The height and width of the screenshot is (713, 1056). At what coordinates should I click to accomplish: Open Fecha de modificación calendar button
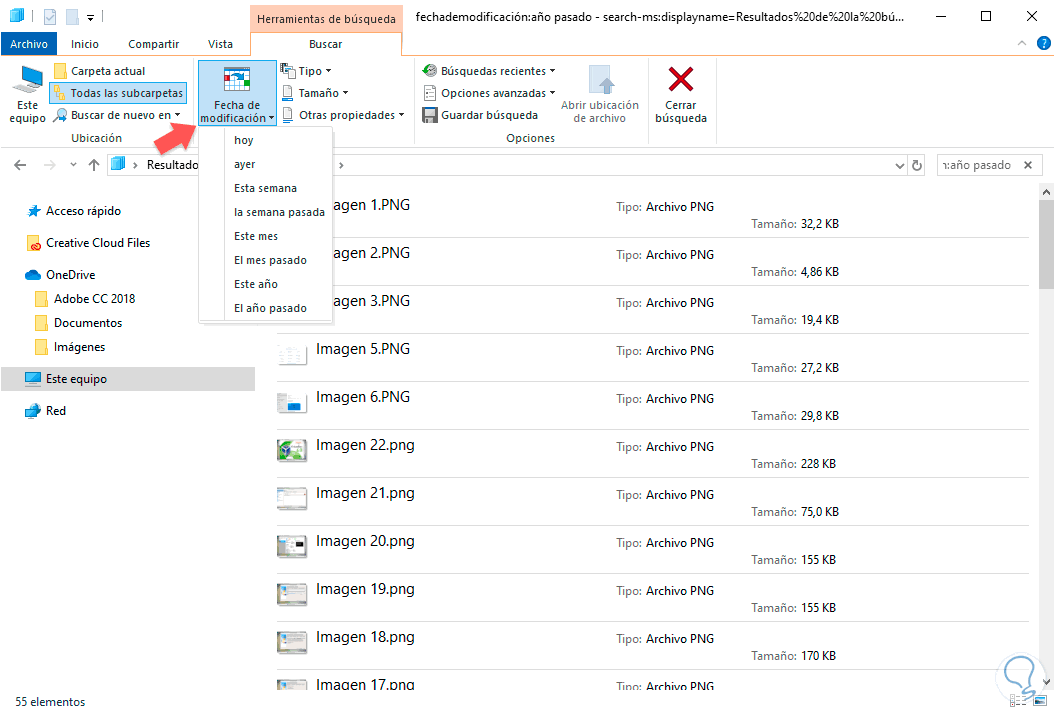tap(237, 93)
